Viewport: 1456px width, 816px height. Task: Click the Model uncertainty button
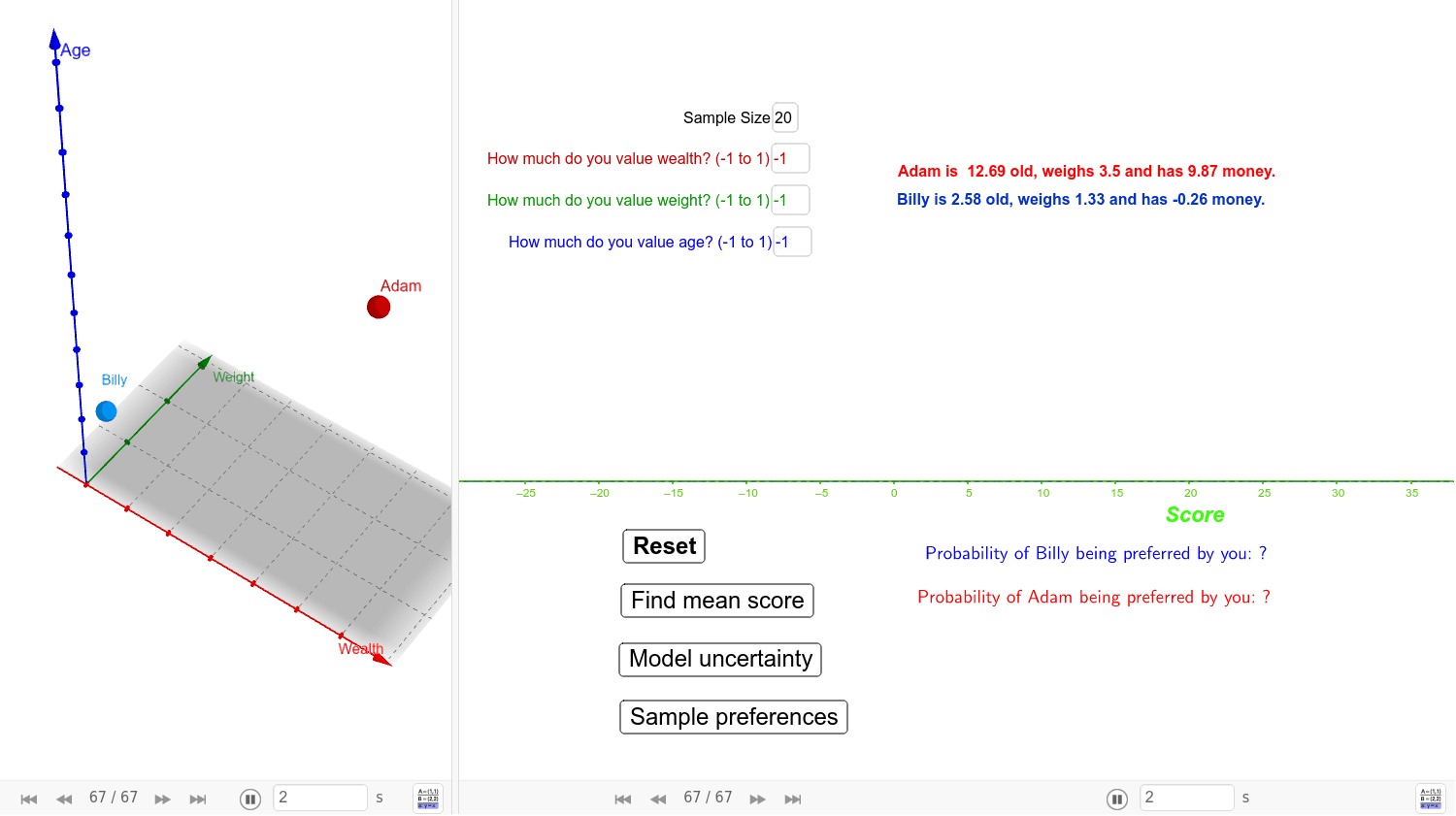click(720, 659)
